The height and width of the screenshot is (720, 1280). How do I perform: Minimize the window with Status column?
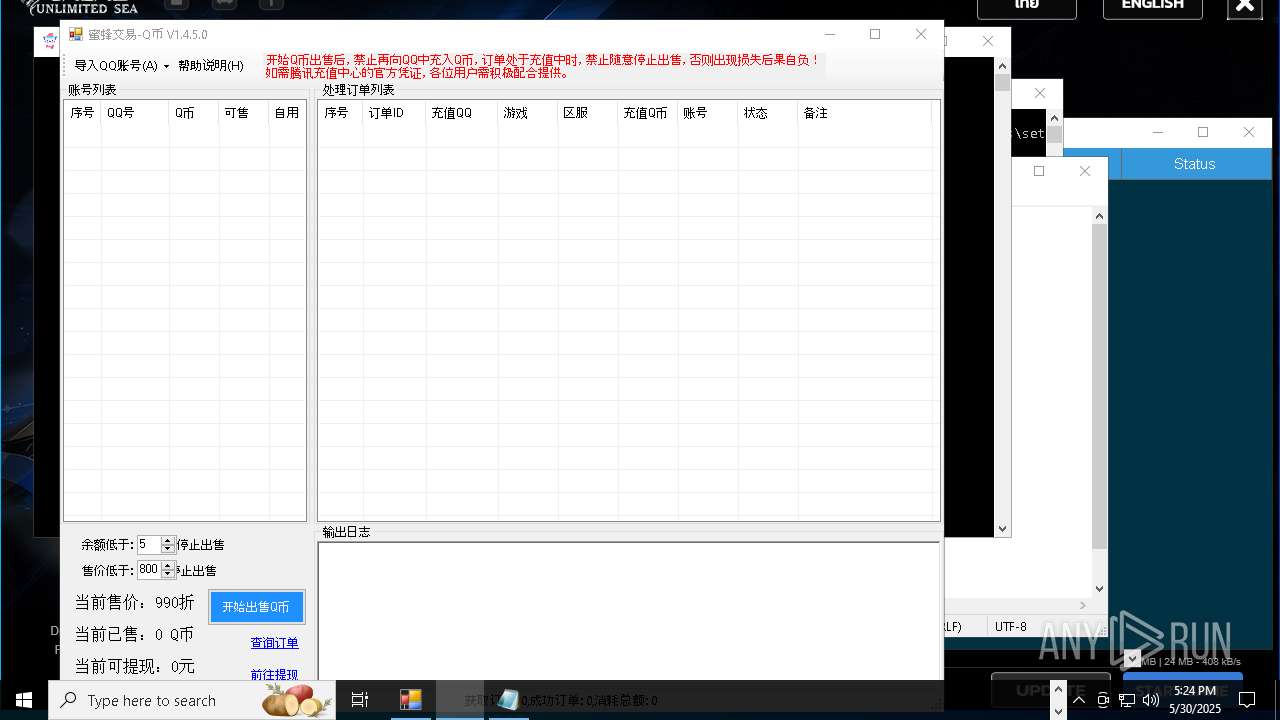[1158, 132]
